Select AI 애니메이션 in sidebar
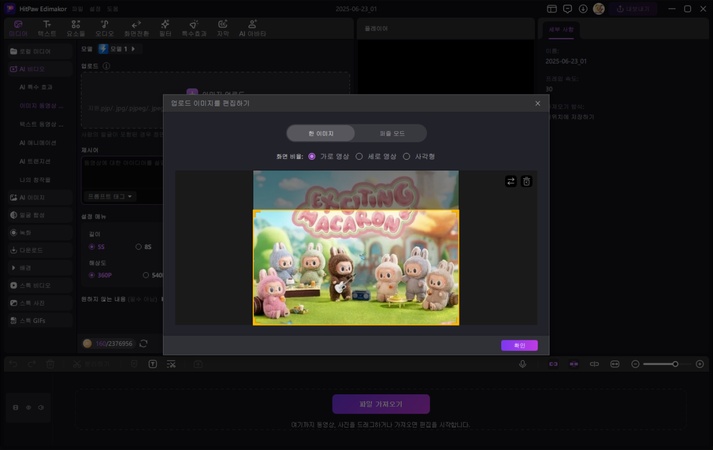 pos(38,143)
